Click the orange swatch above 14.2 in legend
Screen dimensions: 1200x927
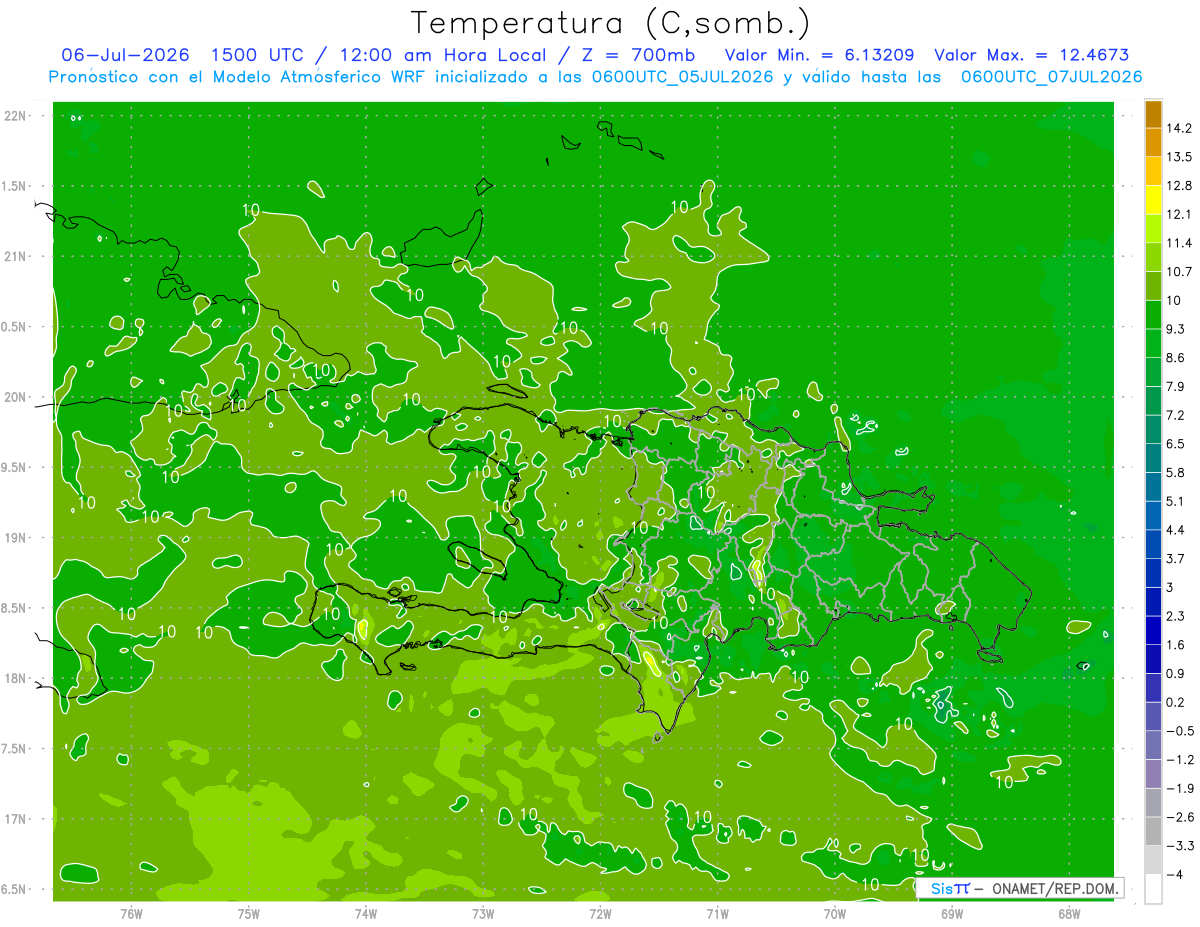pos(1153,114)
